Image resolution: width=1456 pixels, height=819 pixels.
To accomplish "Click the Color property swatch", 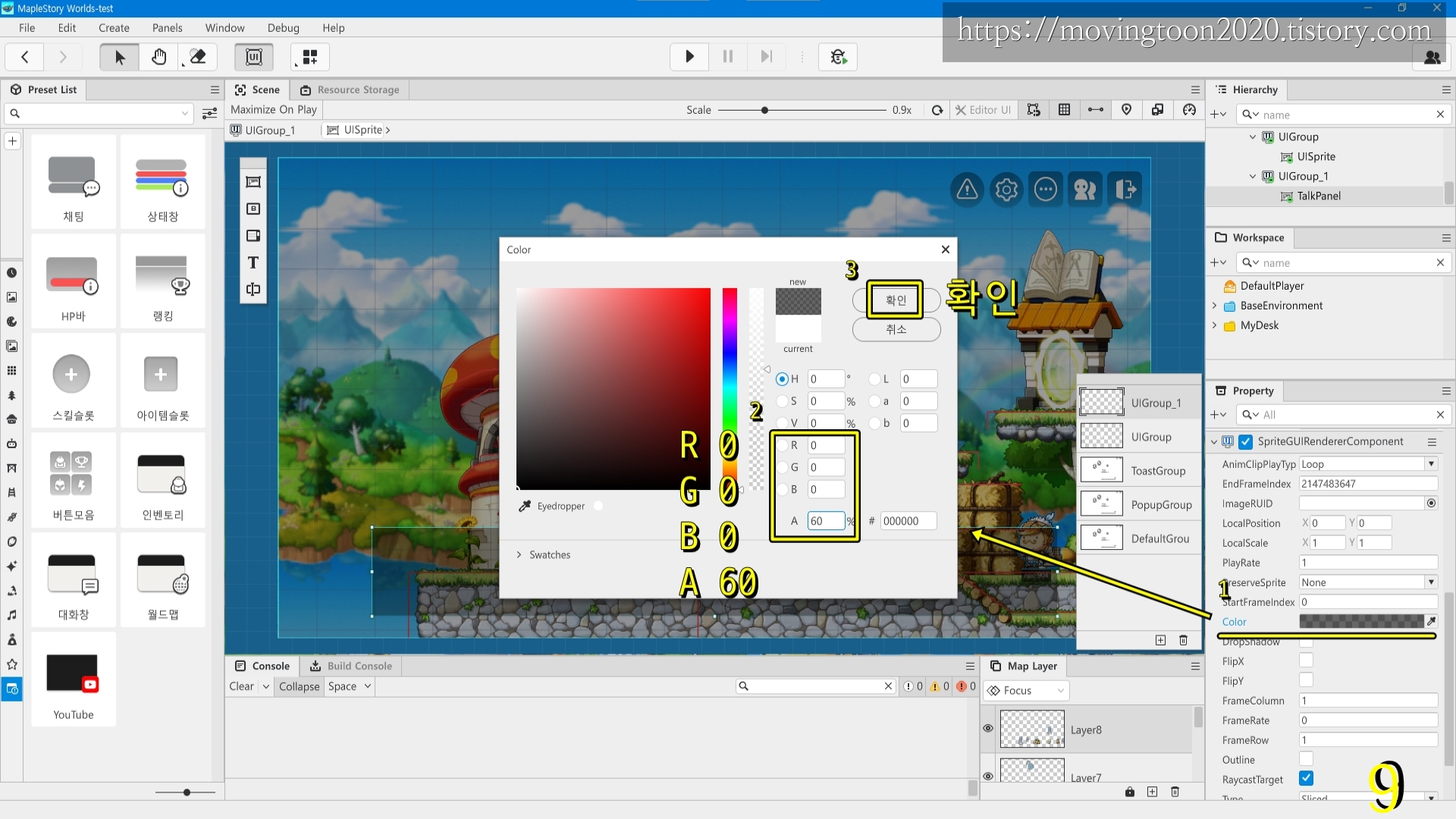I will 1361,621.
